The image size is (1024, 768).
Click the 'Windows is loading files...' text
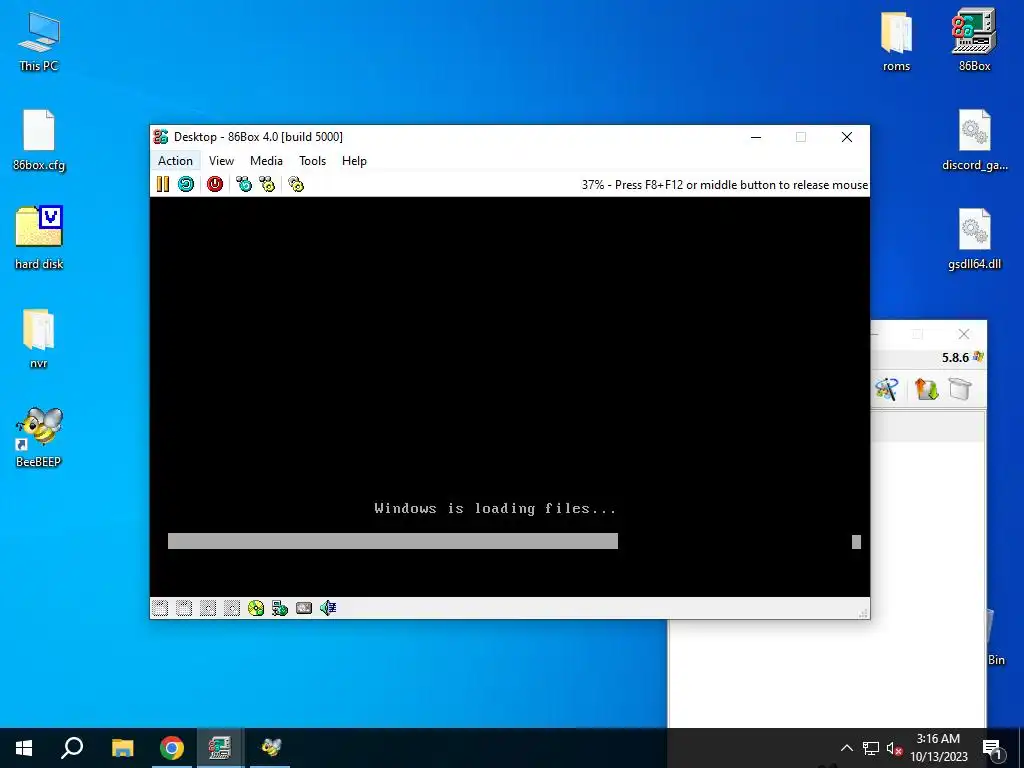496,508
